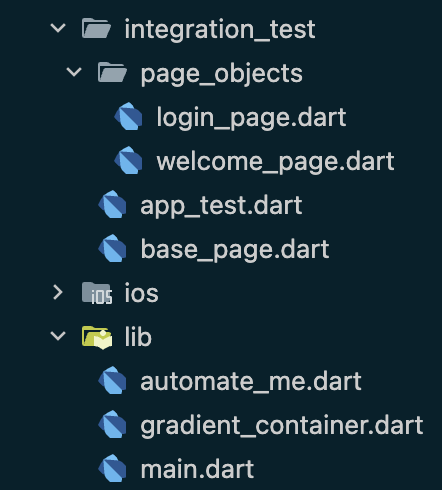Click the yellow lib folder icon
Image resolution: width=442 pixels, height=490 pixels.
point(97,337)
